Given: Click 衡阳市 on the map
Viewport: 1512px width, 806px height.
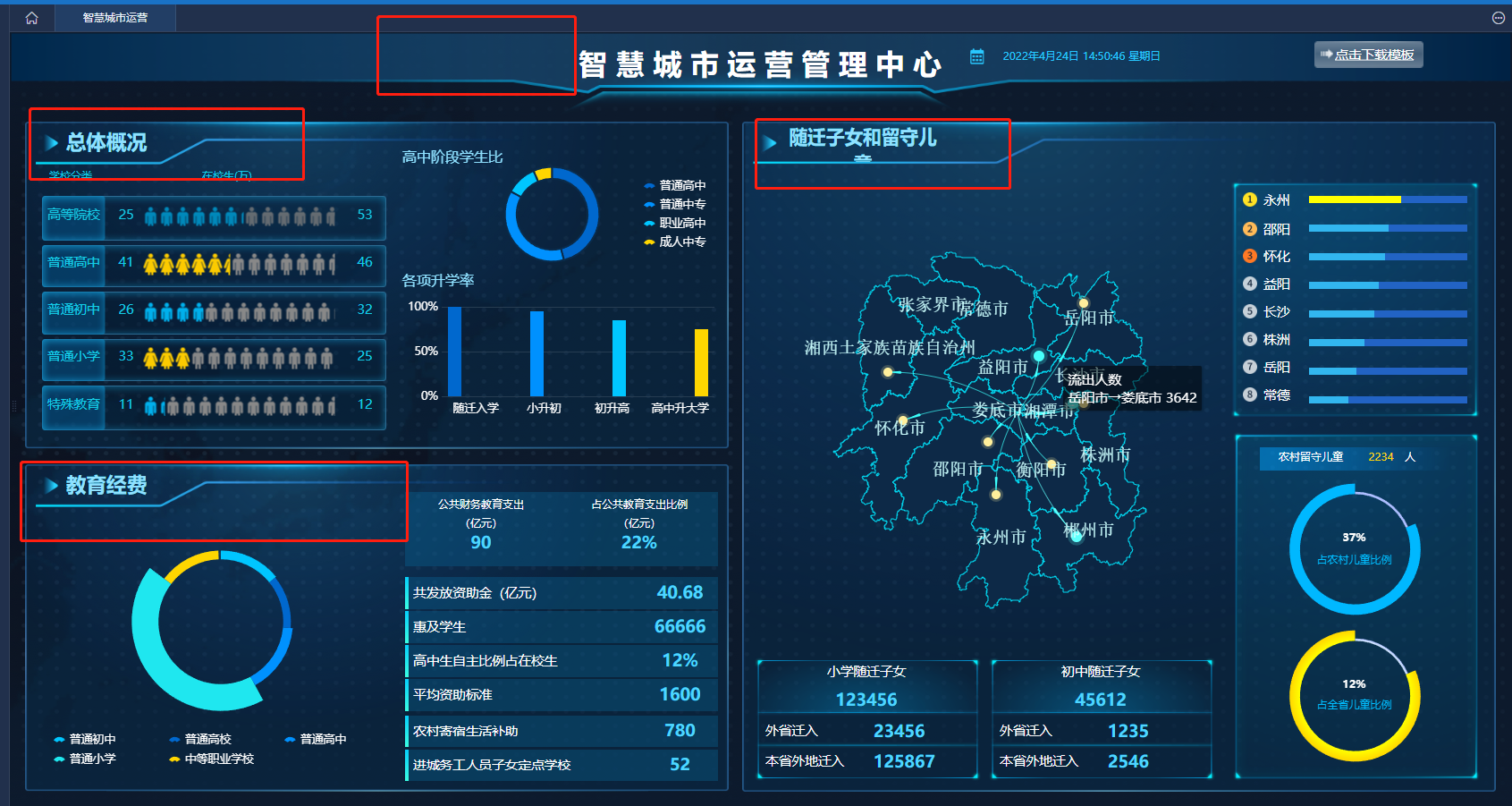Looking at the screenshot, I should coord(1041,470).
